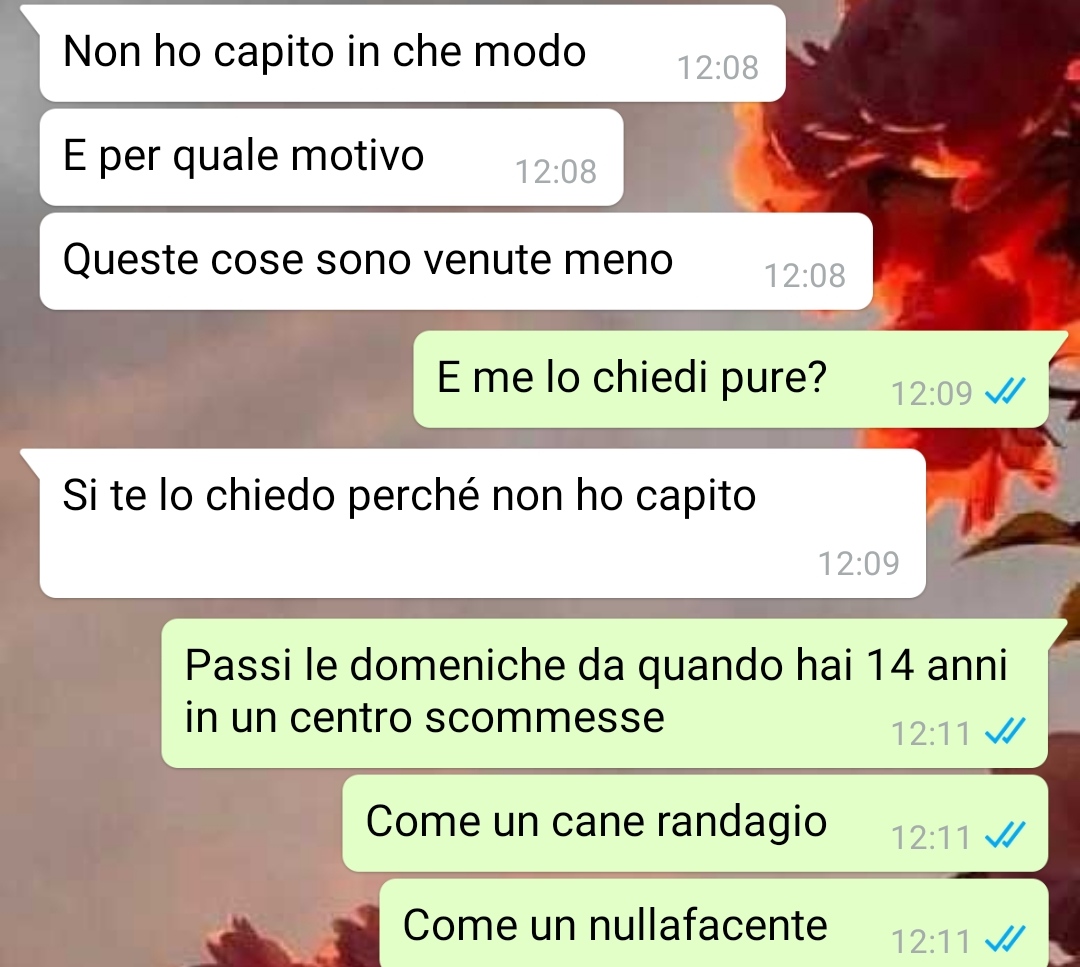Select the message 'Non ho capito in che modo'

413,53
